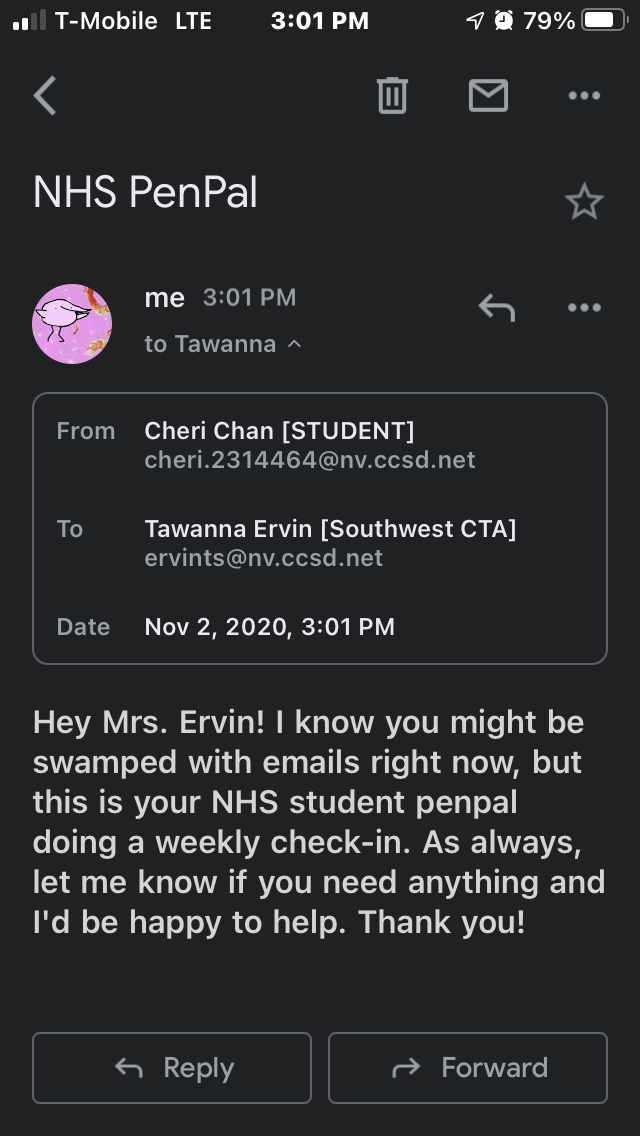Tap the date Nov 2, 2020, 3:01 PM
Image resolution: width=640 pixels, height=1136 pixels.
(270, 627)
